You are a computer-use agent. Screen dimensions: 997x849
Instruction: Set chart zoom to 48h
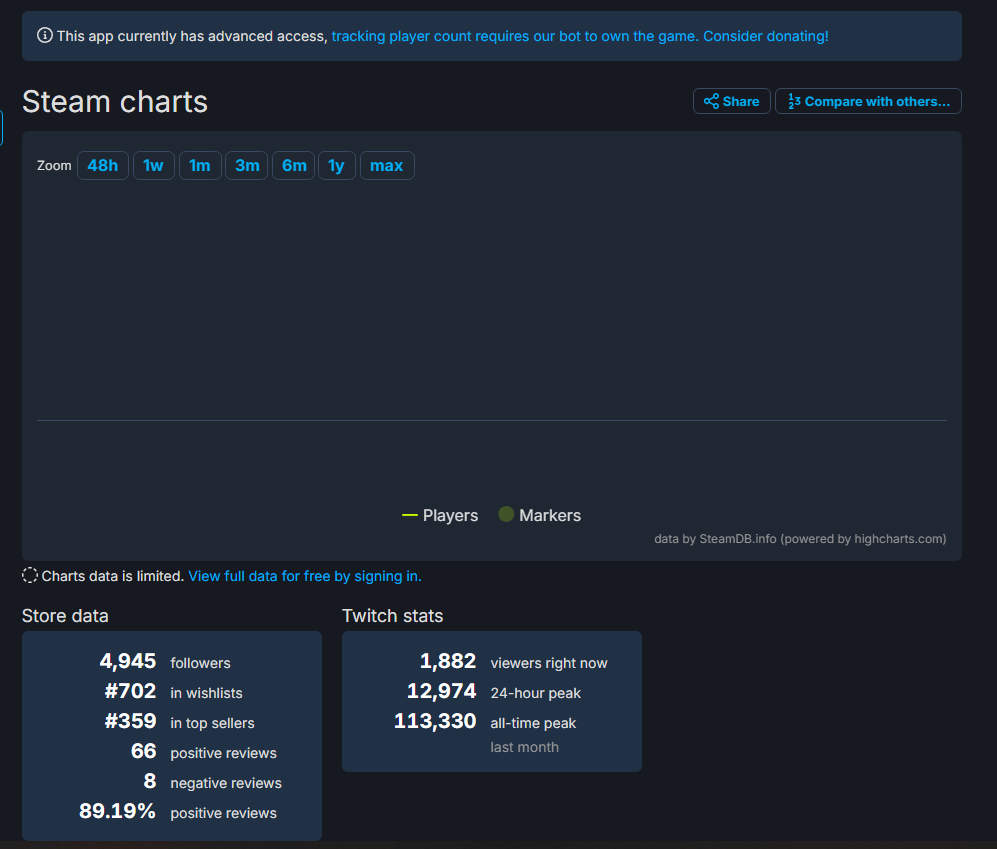103,165
